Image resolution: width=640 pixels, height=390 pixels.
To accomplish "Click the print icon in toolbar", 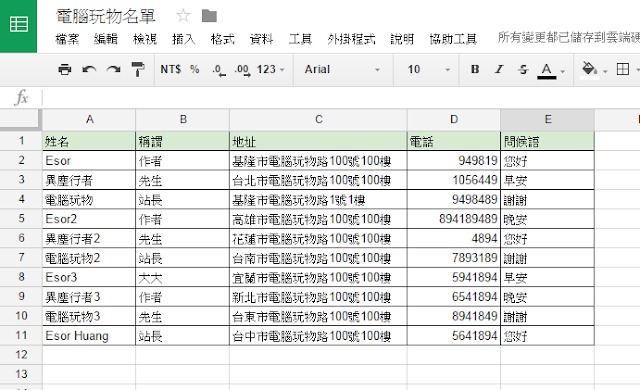I will tap(64, 69).
